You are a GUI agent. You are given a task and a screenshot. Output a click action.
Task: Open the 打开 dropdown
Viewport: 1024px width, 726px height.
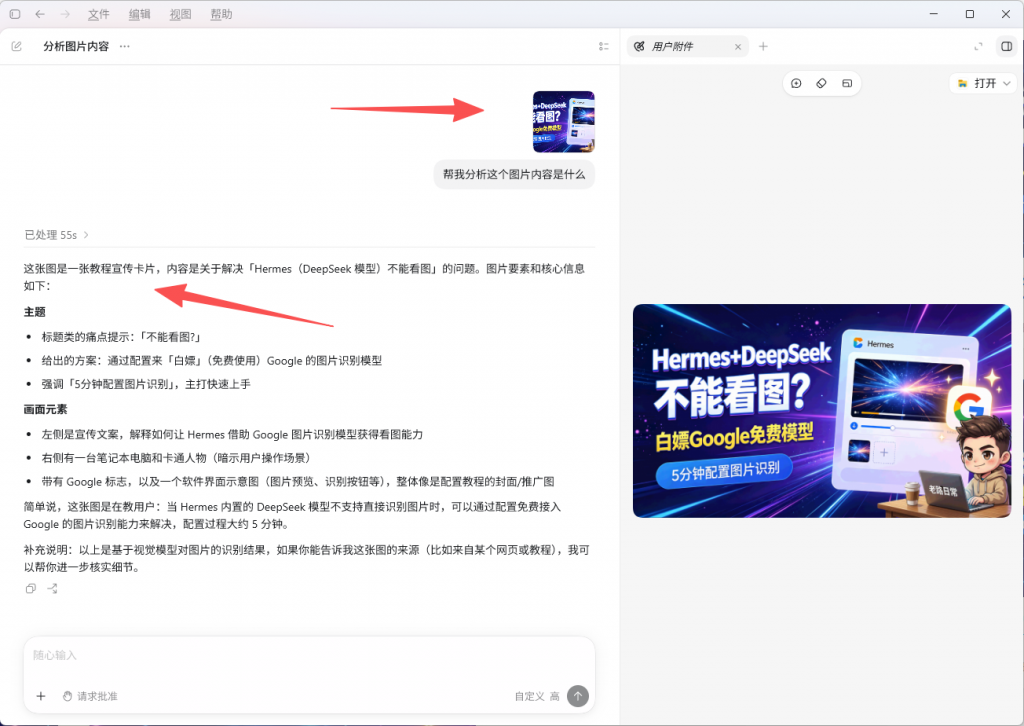point(984,83)
